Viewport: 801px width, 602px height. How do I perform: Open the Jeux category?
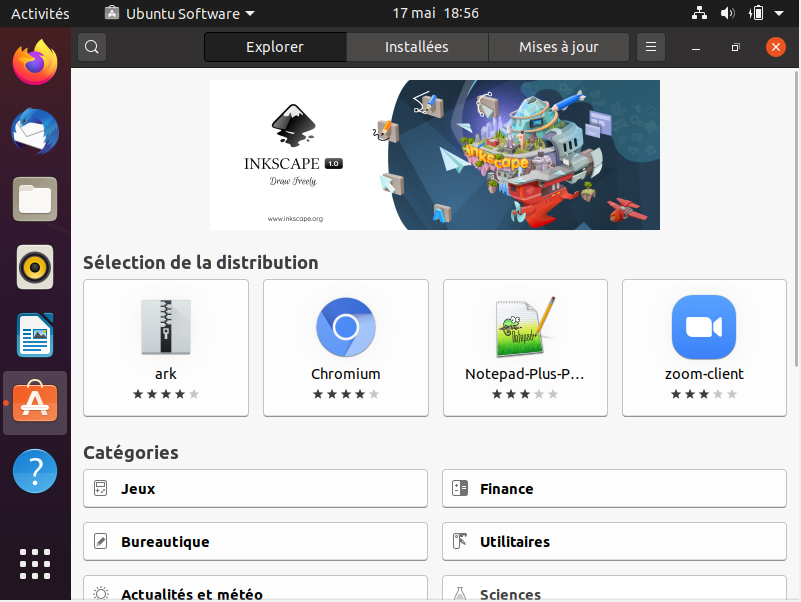pyautogui.click(x=255, y=489)
